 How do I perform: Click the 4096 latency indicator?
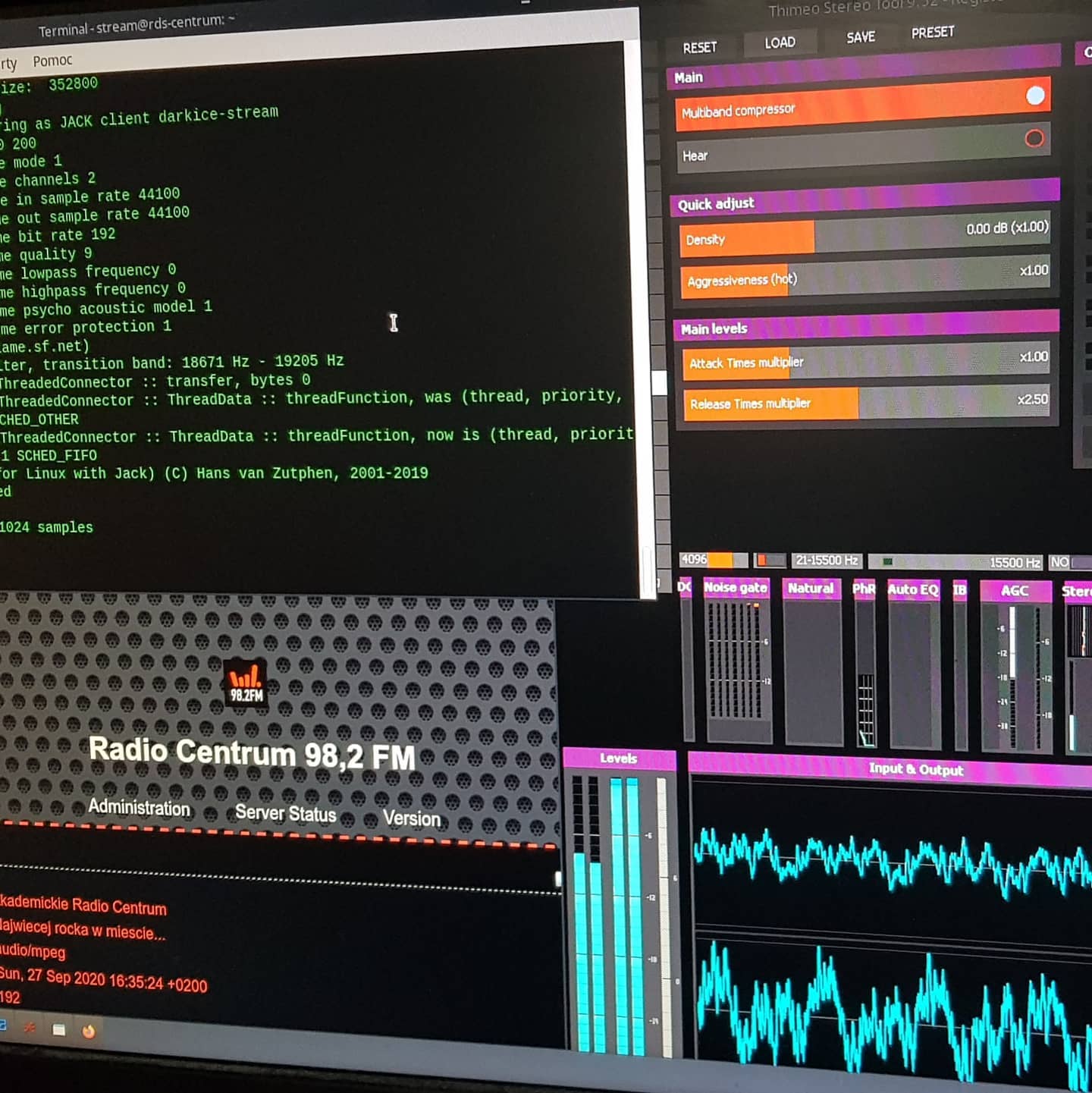pyautogui.click(x=714, y=560)
